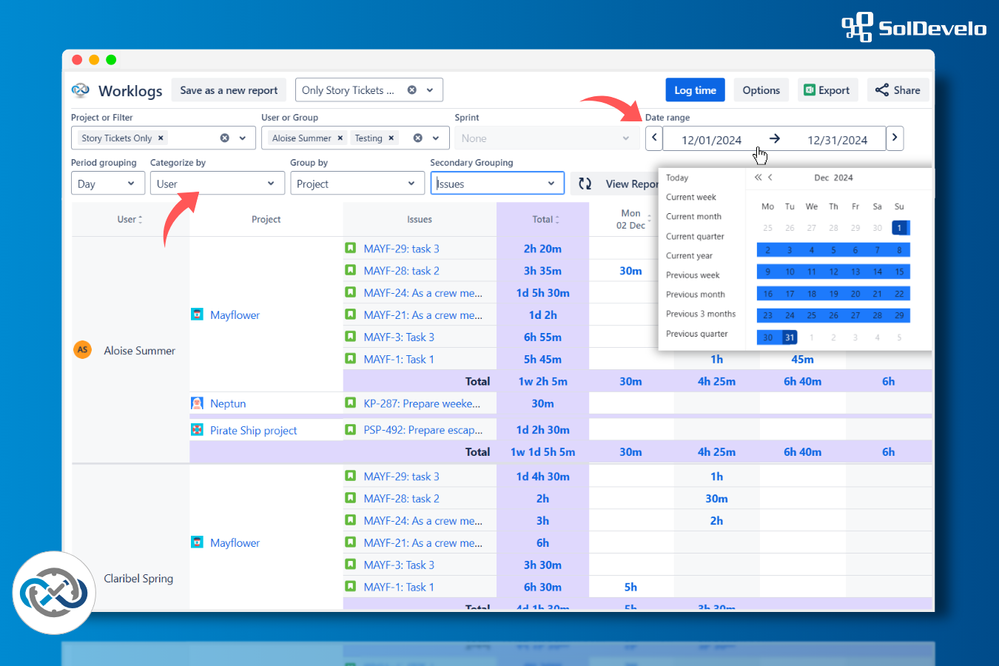Sort by the User column header
The width and height of the screenshot is (999, 666).
pos(129,219)
